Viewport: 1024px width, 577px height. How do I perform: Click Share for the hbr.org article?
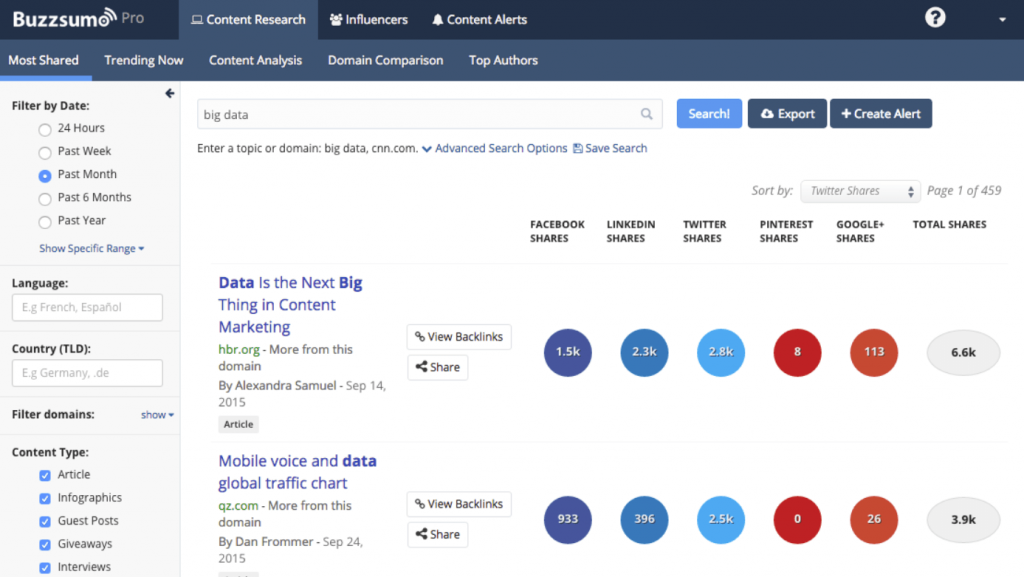(x=437, y=367)
